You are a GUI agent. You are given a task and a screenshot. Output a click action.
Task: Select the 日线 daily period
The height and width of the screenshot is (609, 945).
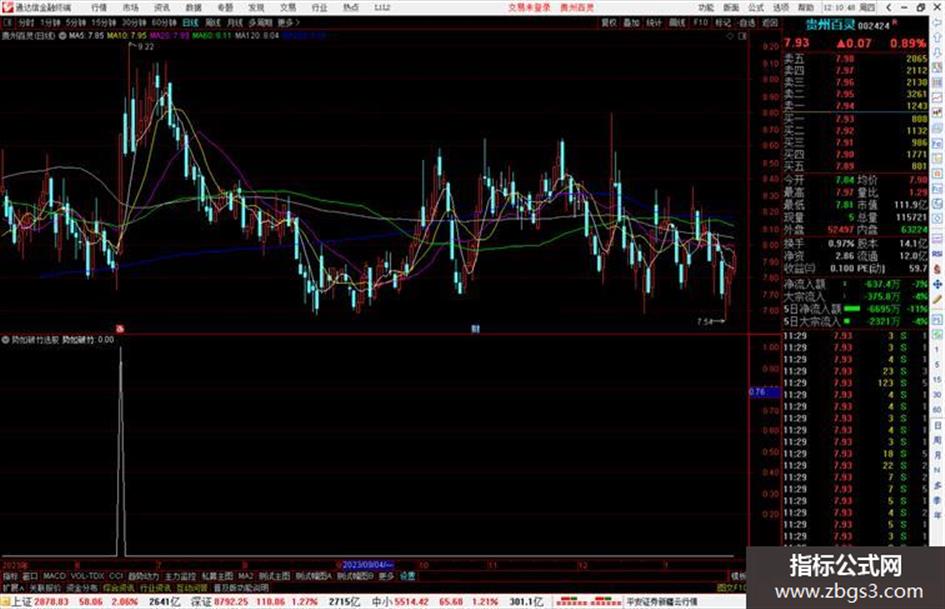(190, 22)
